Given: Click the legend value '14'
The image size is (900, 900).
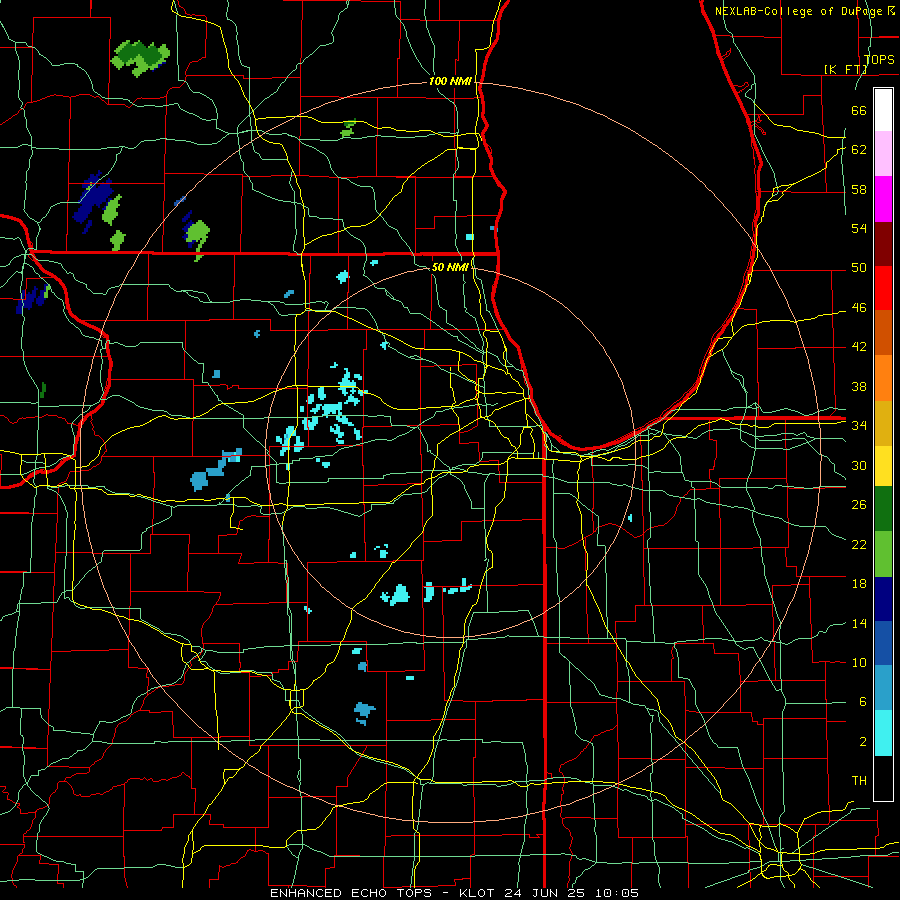Looking at the screenshot, I should coord(859,623).
